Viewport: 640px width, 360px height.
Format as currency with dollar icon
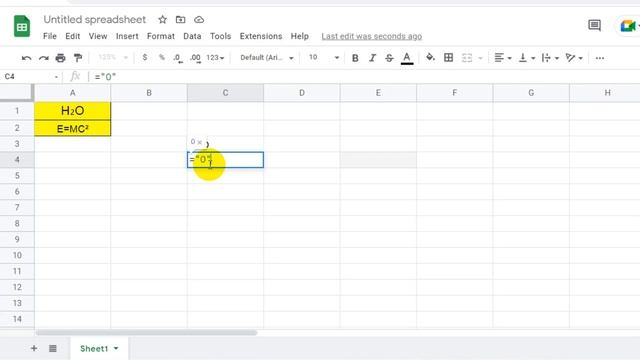[x=145, y=58]
